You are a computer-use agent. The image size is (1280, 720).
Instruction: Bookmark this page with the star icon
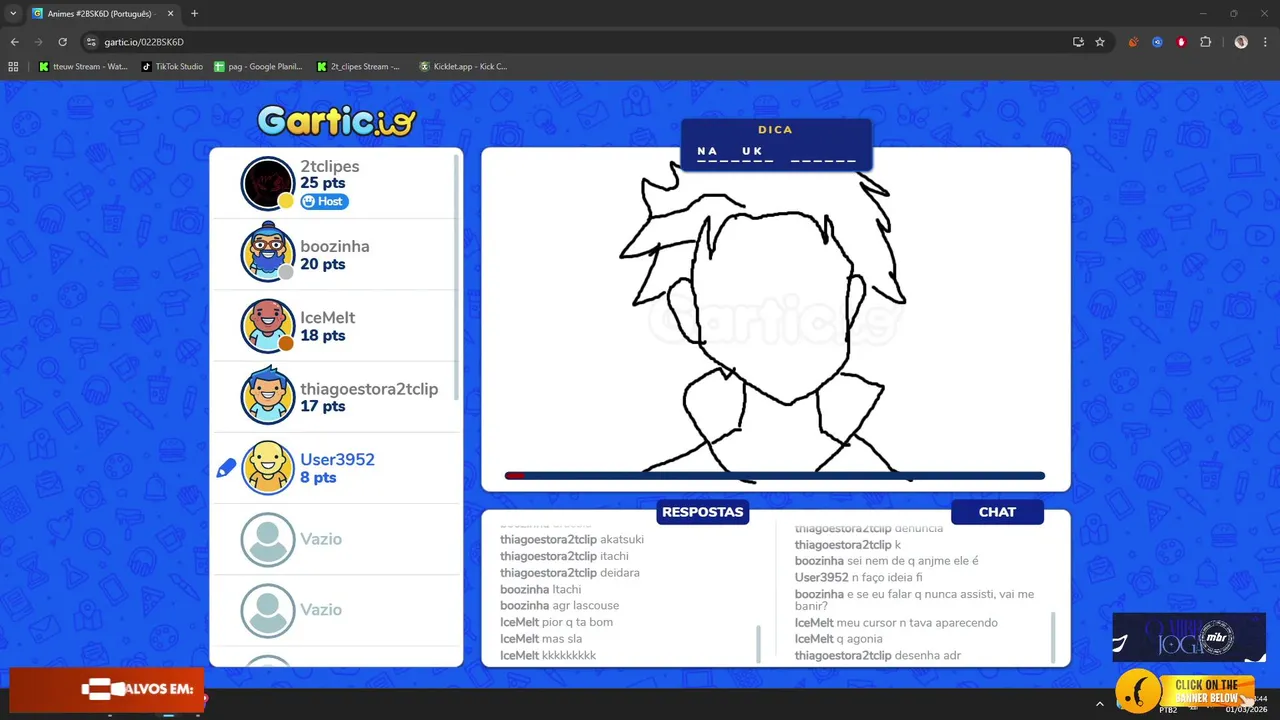coord(1100,42)
